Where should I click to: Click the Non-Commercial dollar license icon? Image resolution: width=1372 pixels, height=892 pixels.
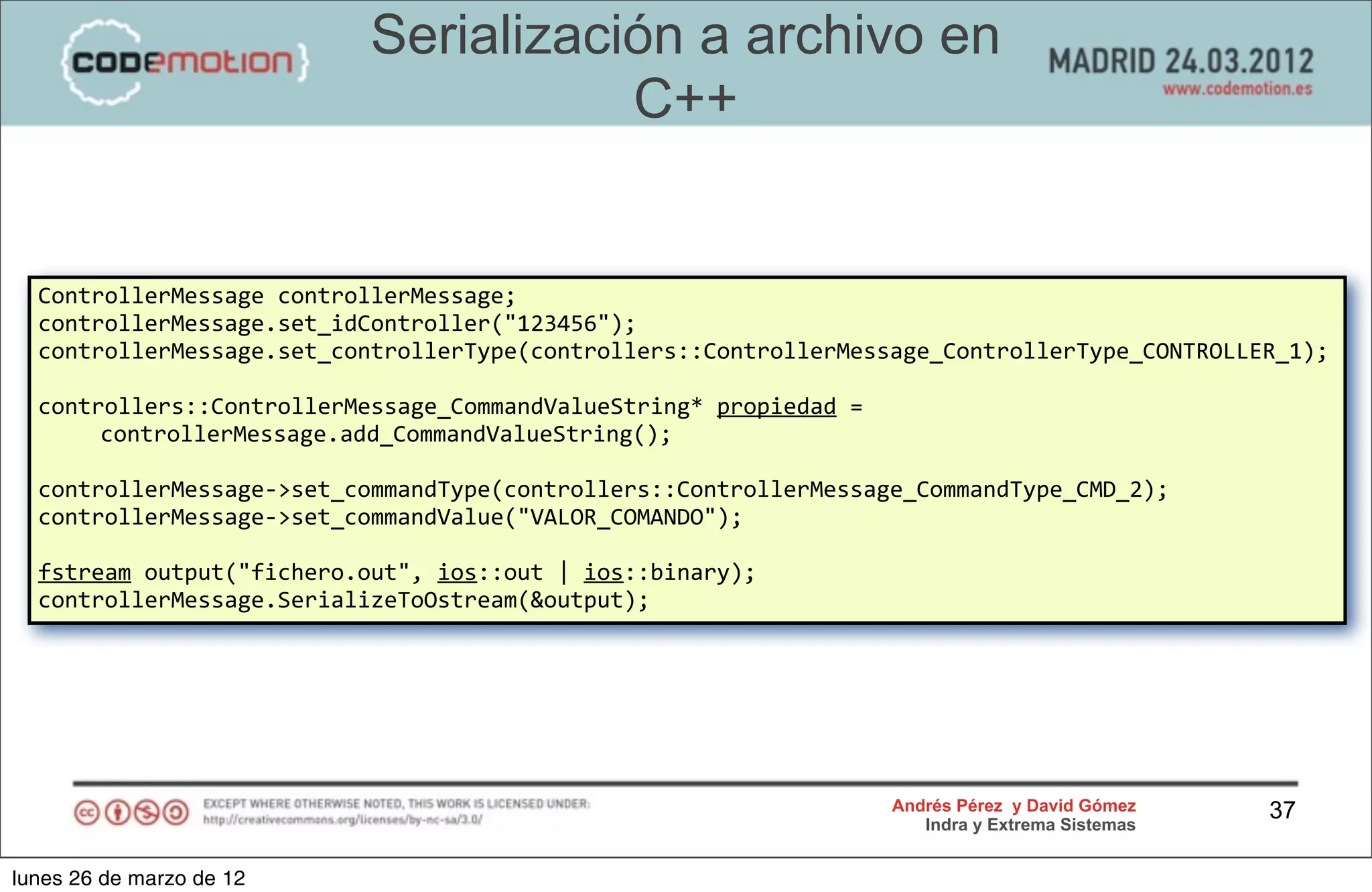coord(147,812)
